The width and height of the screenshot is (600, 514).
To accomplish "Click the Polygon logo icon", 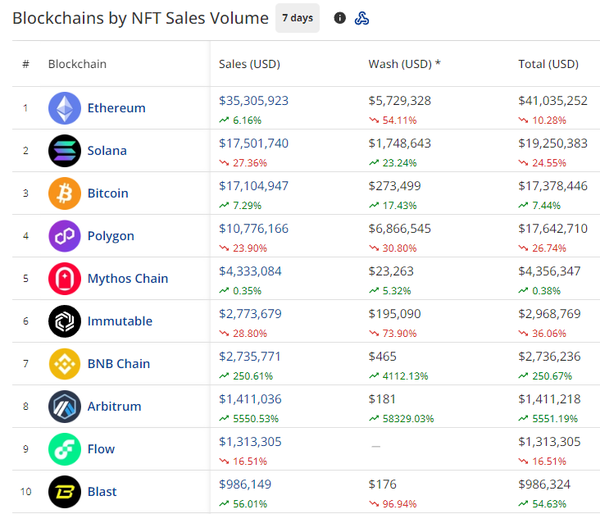I will pyautogui.click(x=65, y=236).
